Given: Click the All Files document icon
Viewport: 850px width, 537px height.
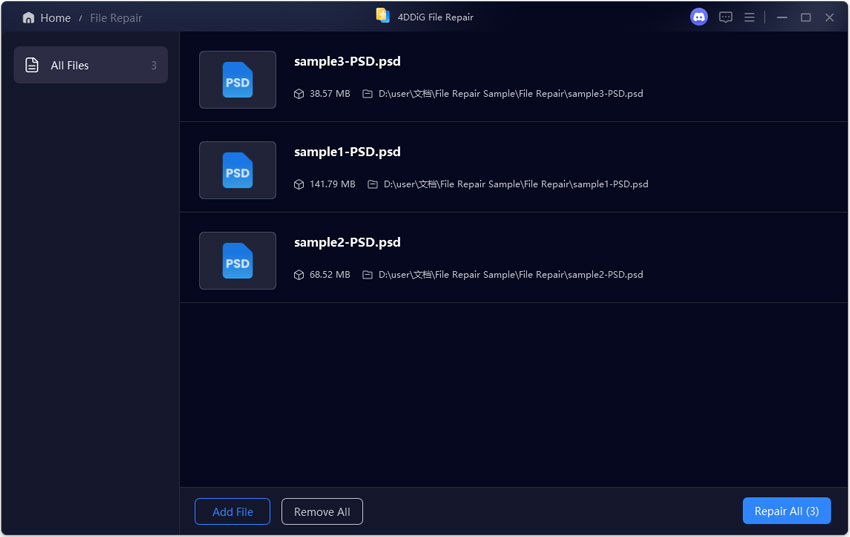Looking at the screenshot, I should tap(32, 65).
